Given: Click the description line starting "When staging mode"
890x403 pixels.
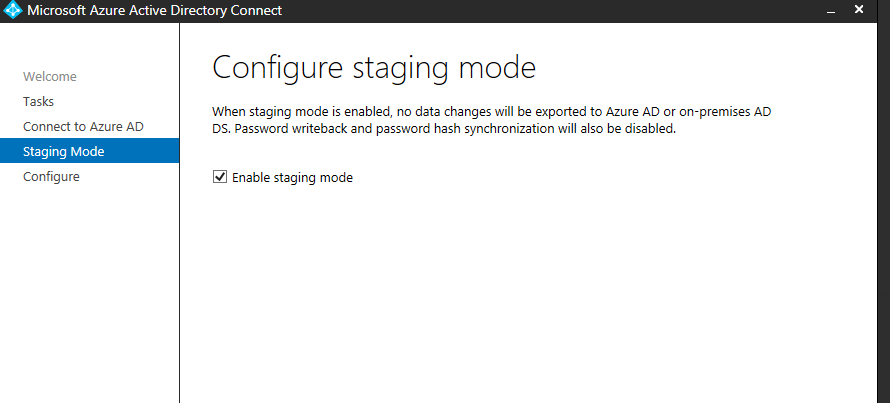Looking at the screenshot, I should [x=492, y=111].
